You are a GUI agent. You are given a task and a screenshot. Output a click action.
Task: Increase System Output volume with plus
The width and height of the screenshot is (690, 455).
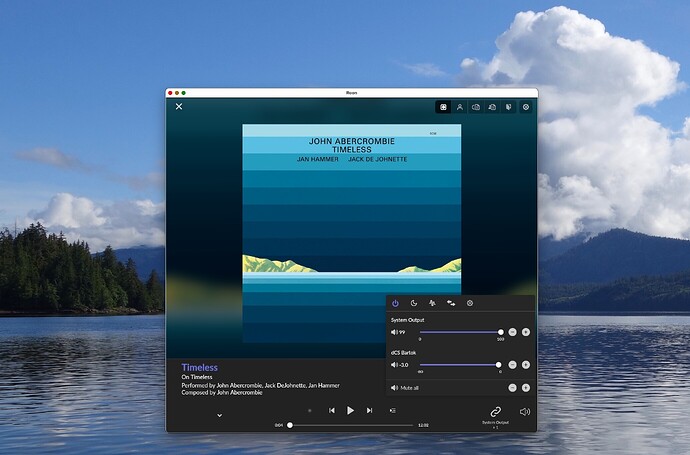(x=525, y=332)
